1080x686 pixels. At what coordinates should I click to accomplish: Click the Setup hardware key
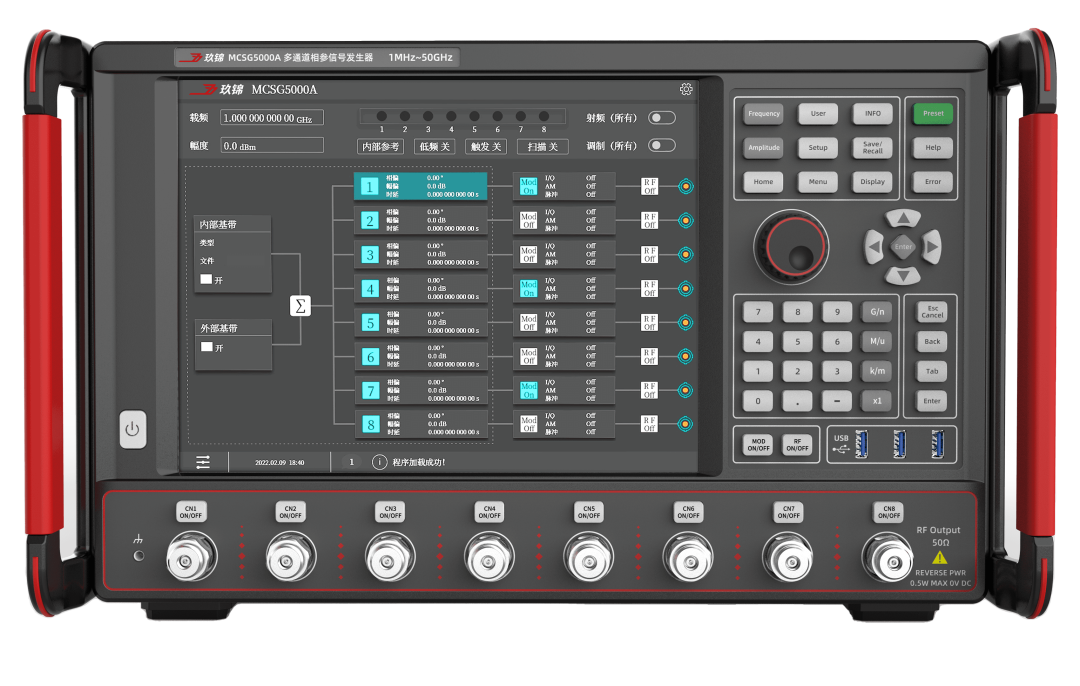[818, 147]
